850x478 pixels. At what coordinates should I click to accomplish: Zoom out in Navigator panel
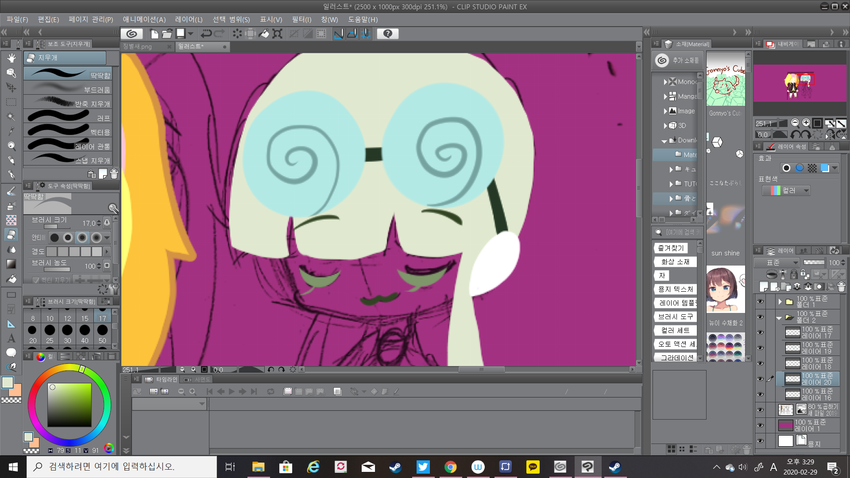tap(795, 123)
